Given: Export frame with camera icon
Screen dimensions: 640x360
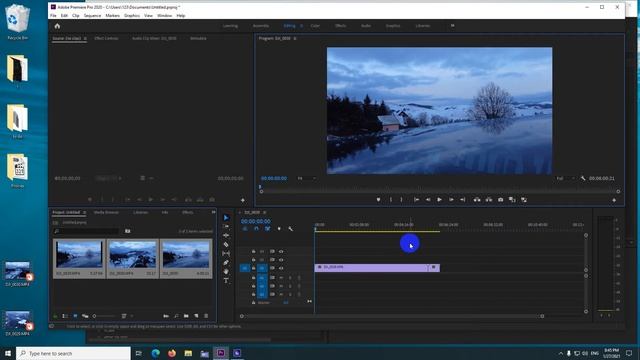Looking at the screenshot, I should pos(500,200).
